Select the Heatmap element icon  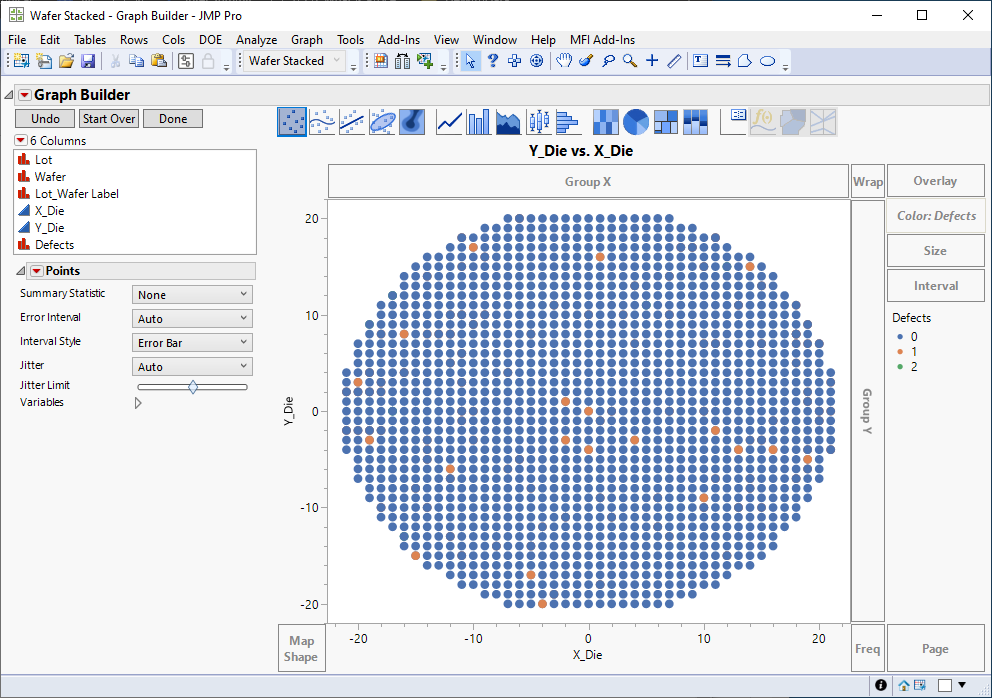point(605,122)
